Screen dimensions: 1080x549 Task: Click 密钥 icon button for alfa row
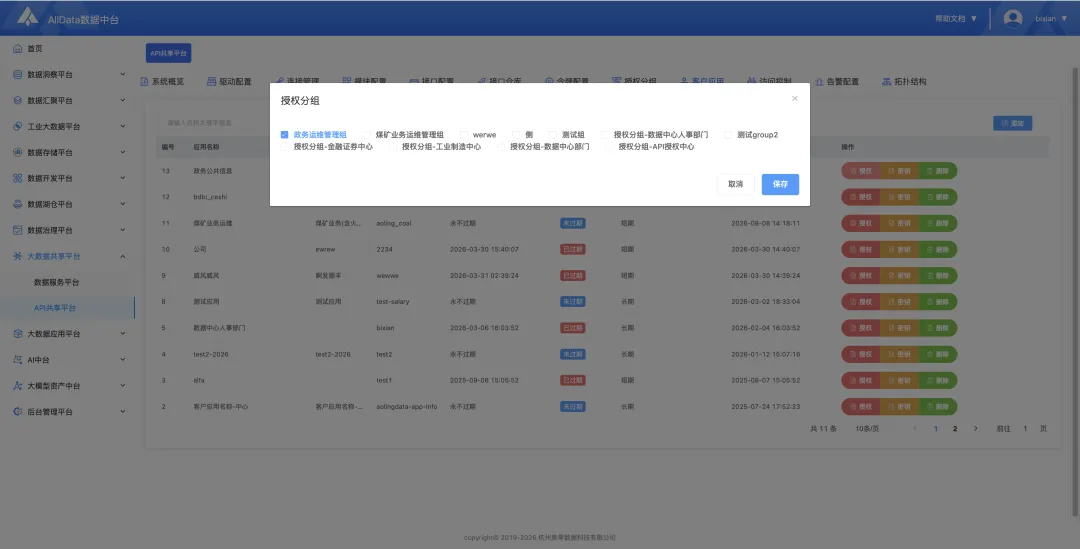click(900, 380)
